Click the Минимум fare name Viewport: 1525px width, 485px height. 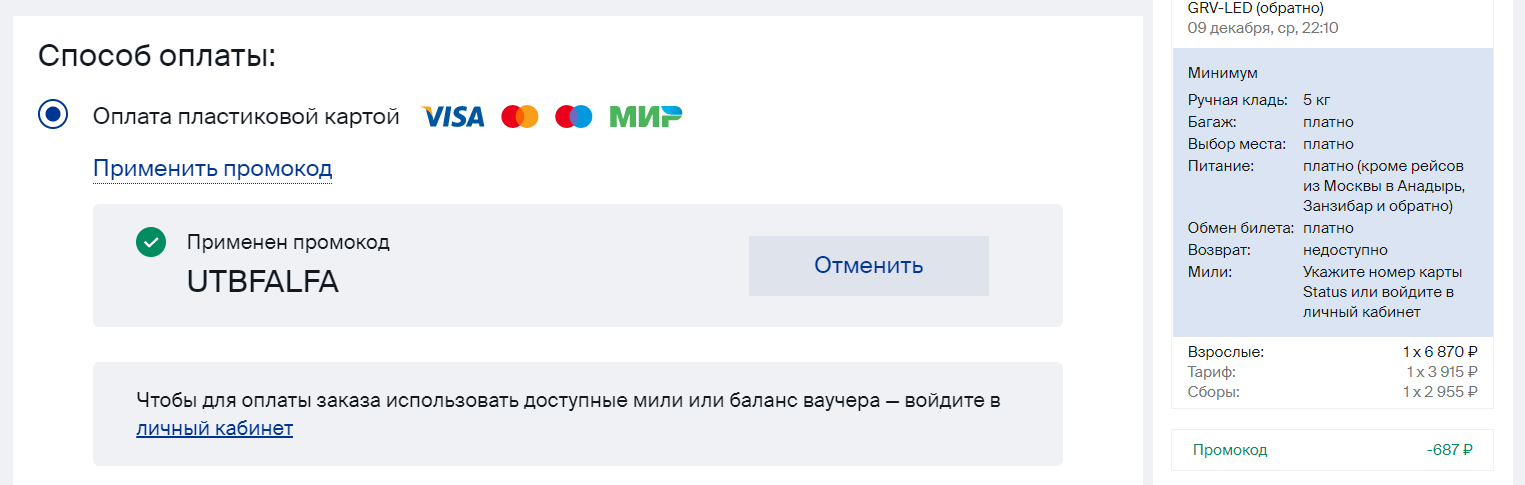pyautogui.click(x=1223, y=73)
